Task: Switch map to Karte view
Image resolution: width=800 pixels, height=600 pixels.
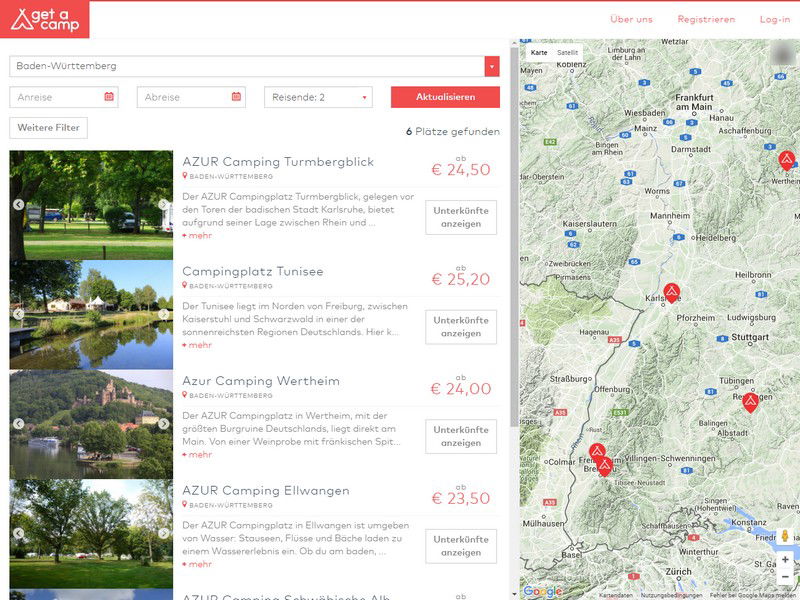Action: pyautogui.click(x=539, y=53)
